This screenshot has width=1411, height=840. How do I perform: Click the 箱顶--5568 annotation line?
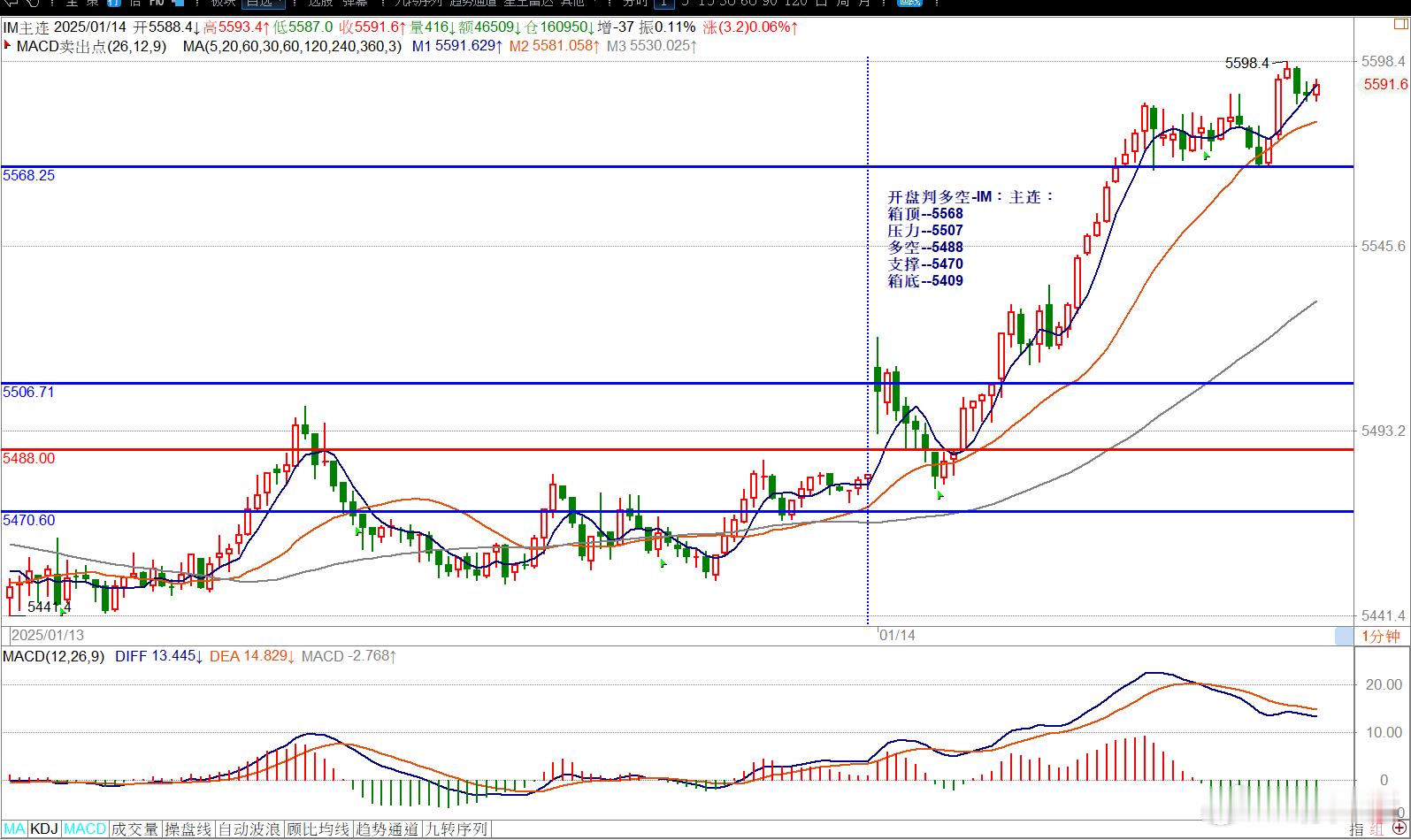pos(925,213)
